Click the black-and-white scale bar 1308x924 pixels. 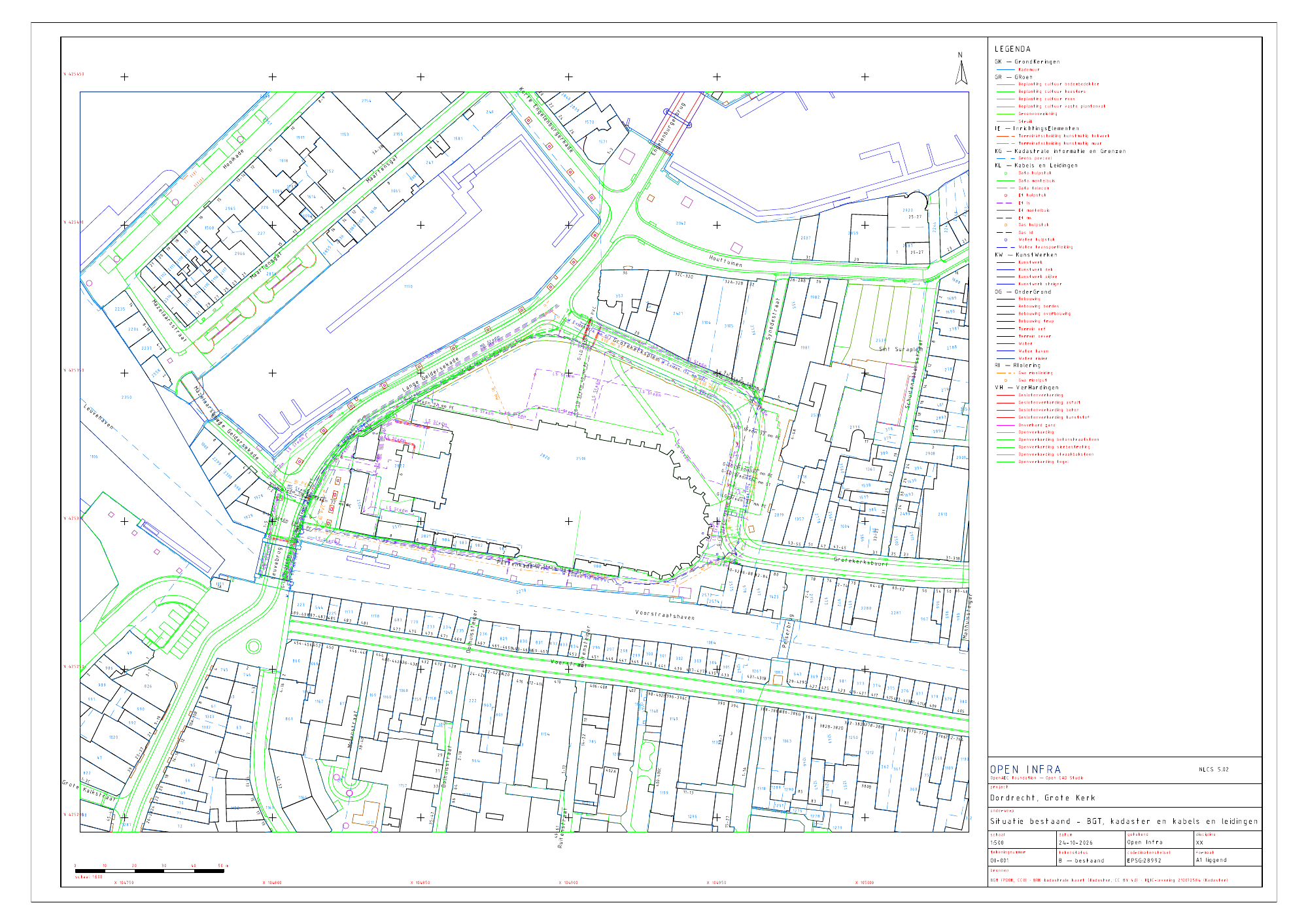tap(150, 871)
